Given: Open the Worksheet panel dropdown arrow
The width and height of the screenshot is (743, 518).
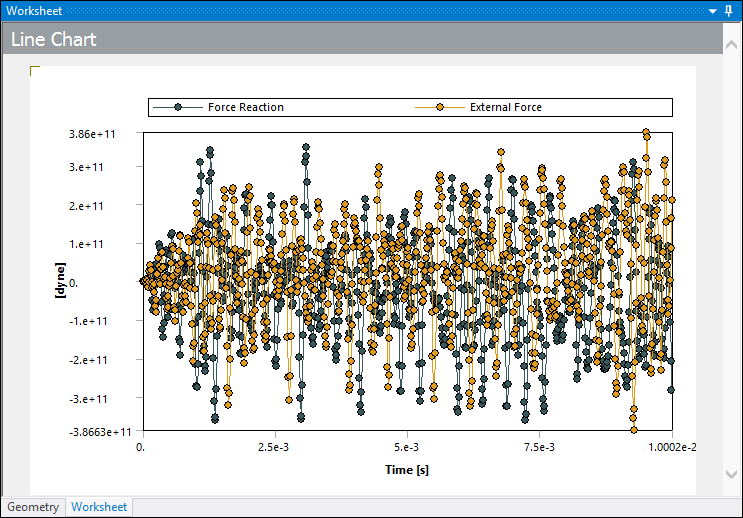Looking at the screenshot, I should point(713,11).
